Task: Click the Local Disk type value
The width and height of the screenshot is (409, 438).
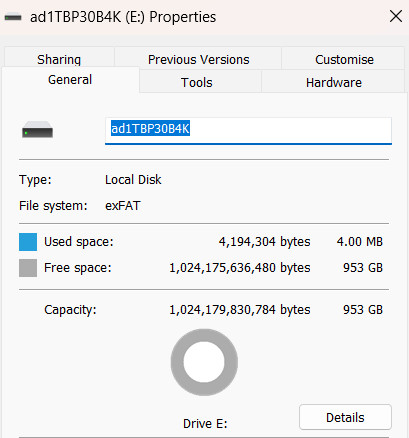Action: pyautogui.click(x=133, y=180)
